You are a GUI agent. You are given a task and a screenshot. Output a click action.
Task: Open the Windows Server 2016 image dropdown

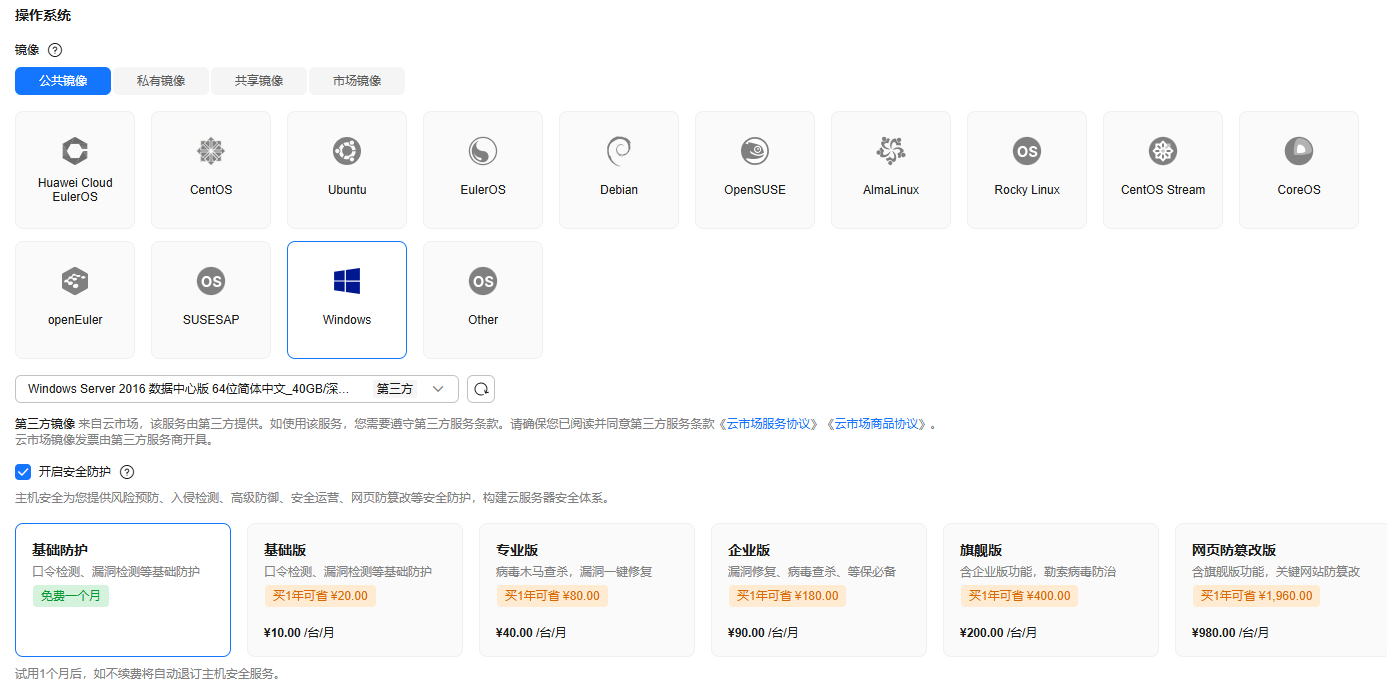(237, 389)
